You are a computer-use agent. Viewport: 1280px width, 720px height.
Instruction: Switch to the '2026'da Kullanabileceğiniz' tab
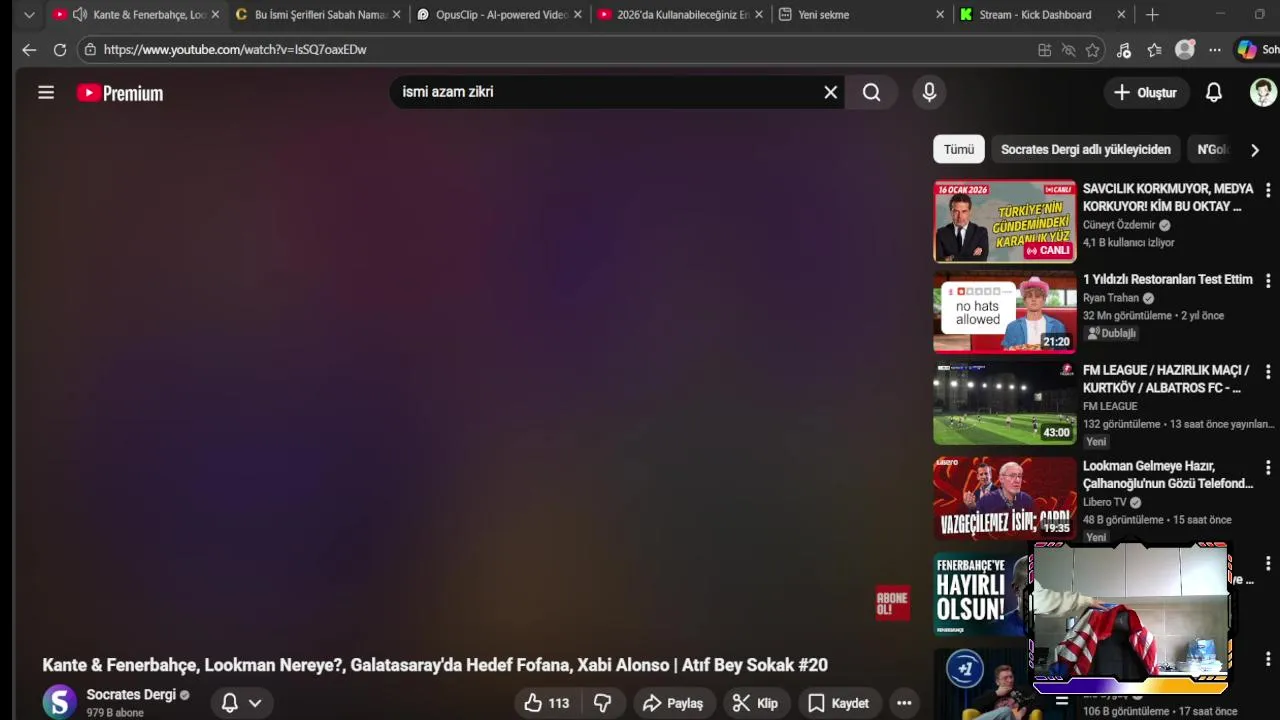[x=681, y=15]
